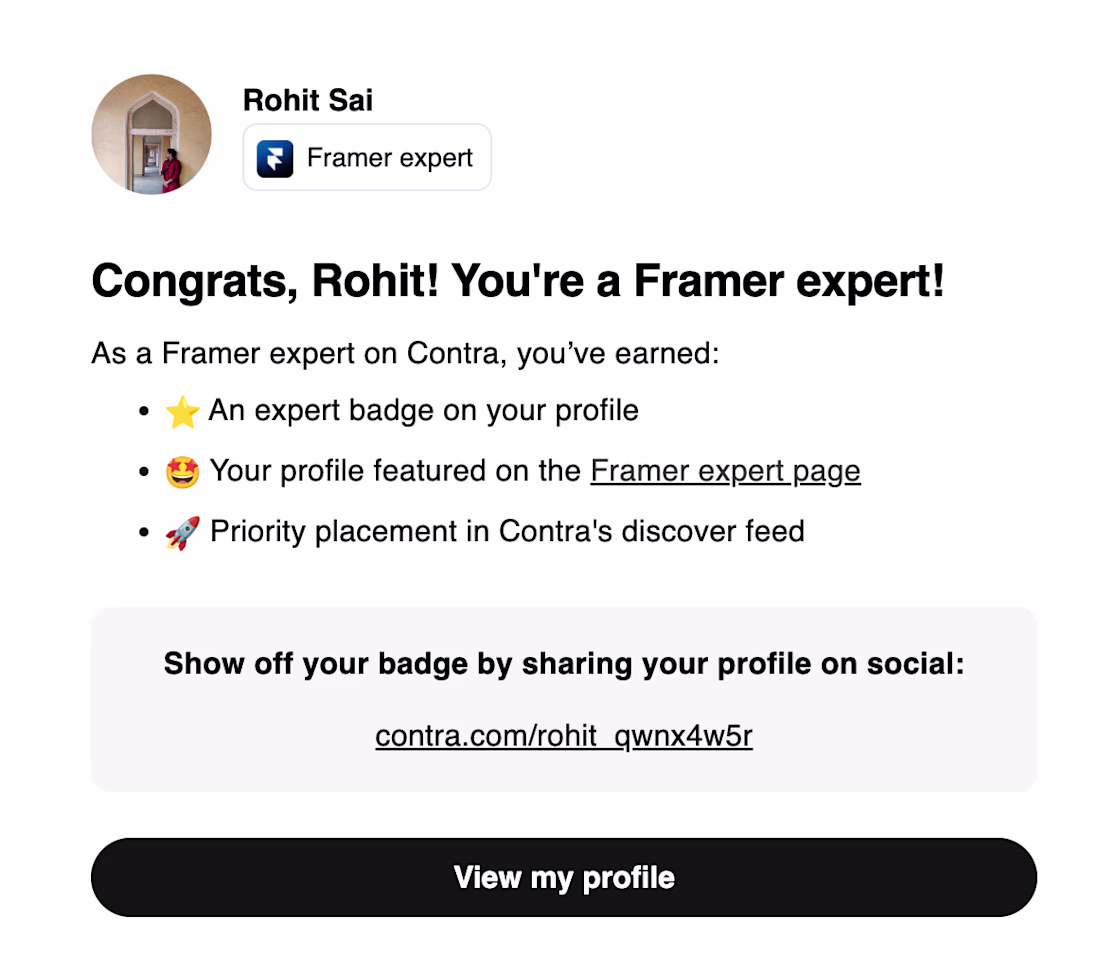Click the Framer logo icon in the badge

pyautogui.click(x=275, y=158)
